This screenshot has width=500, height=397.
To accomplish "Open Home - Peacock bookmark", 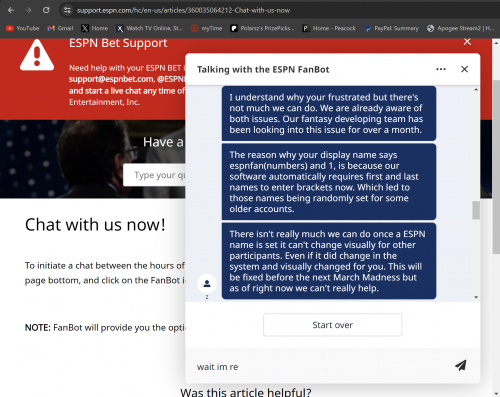I will (x=329, y=28).
